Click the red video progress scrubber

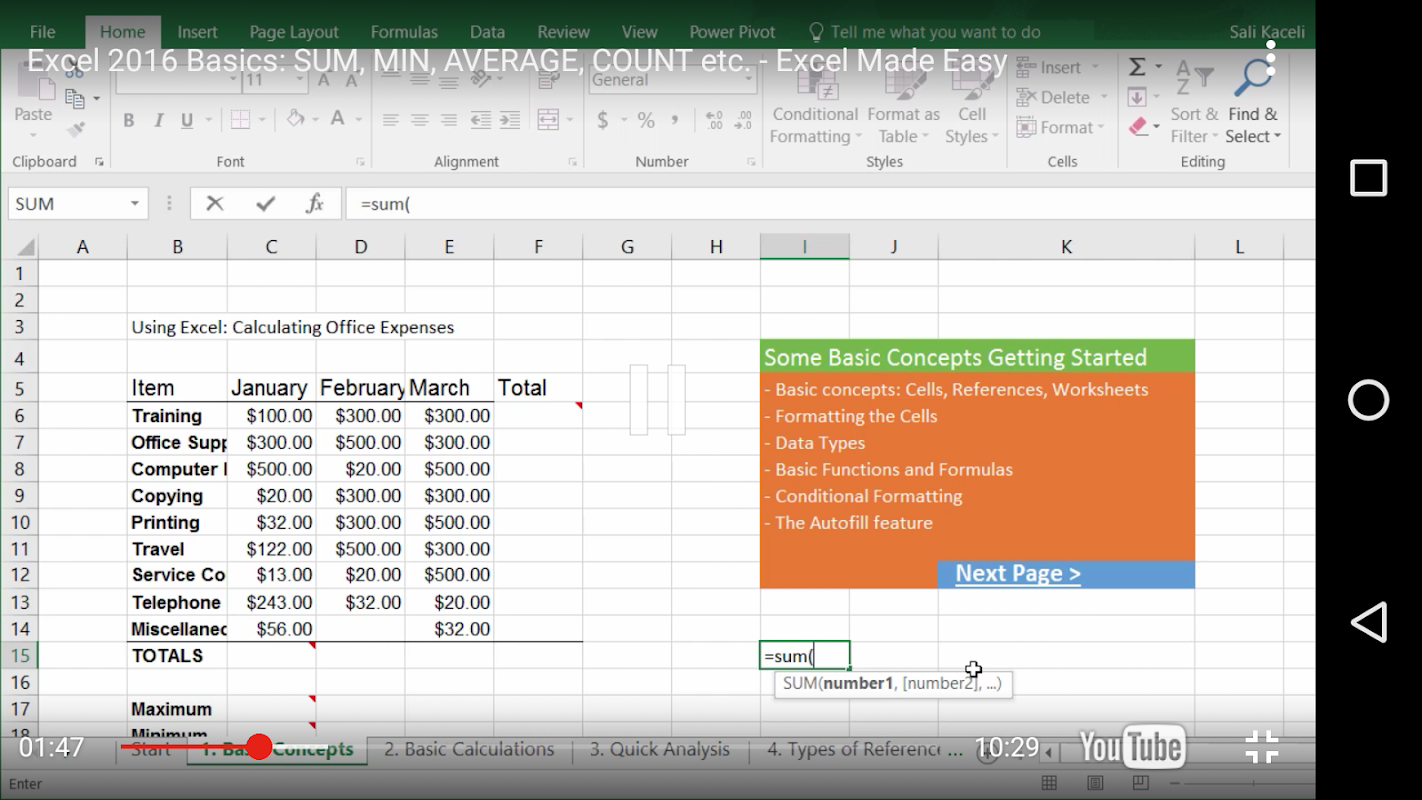[x=259, y=747]
